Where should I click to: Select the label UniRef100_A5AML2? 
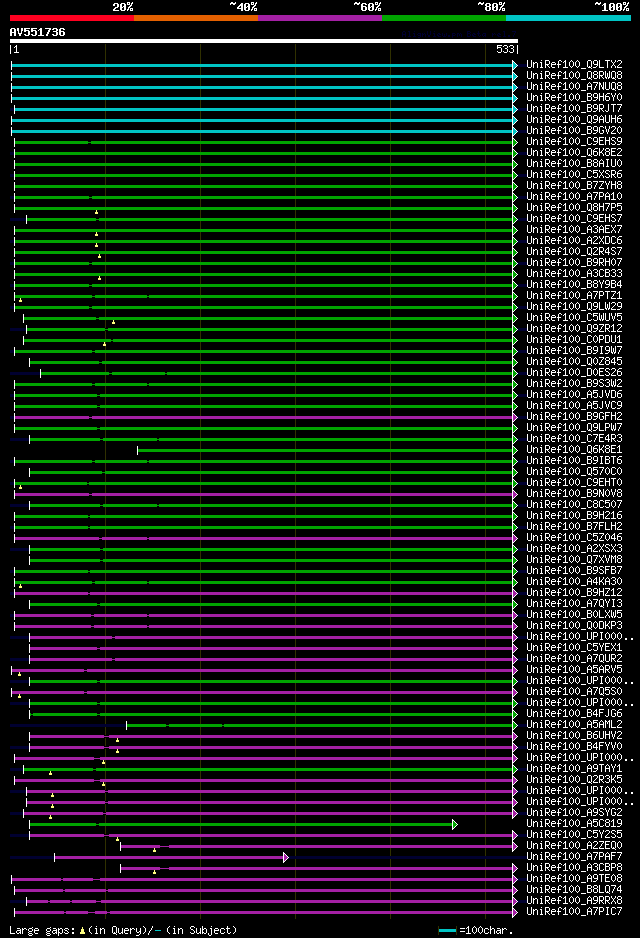point(574,724)
